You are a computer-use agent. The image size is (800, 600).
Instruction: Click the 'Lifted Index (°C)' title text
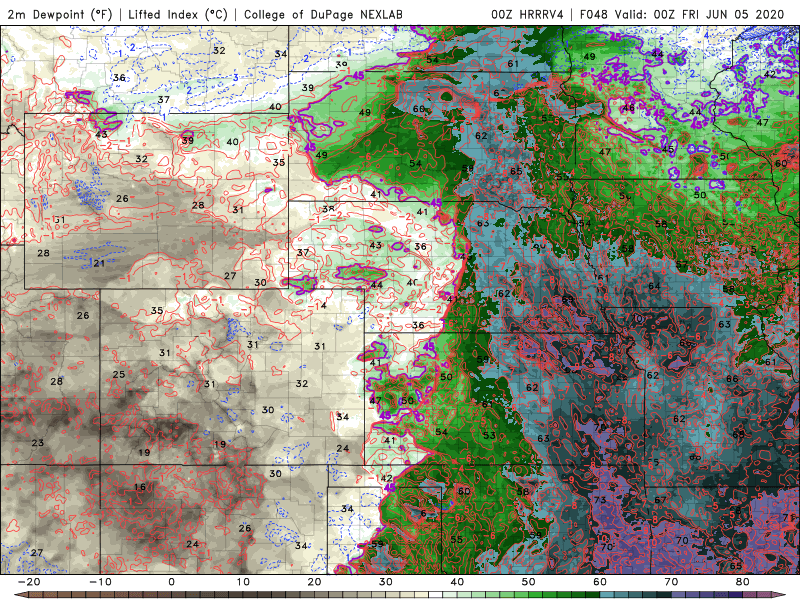178,14
